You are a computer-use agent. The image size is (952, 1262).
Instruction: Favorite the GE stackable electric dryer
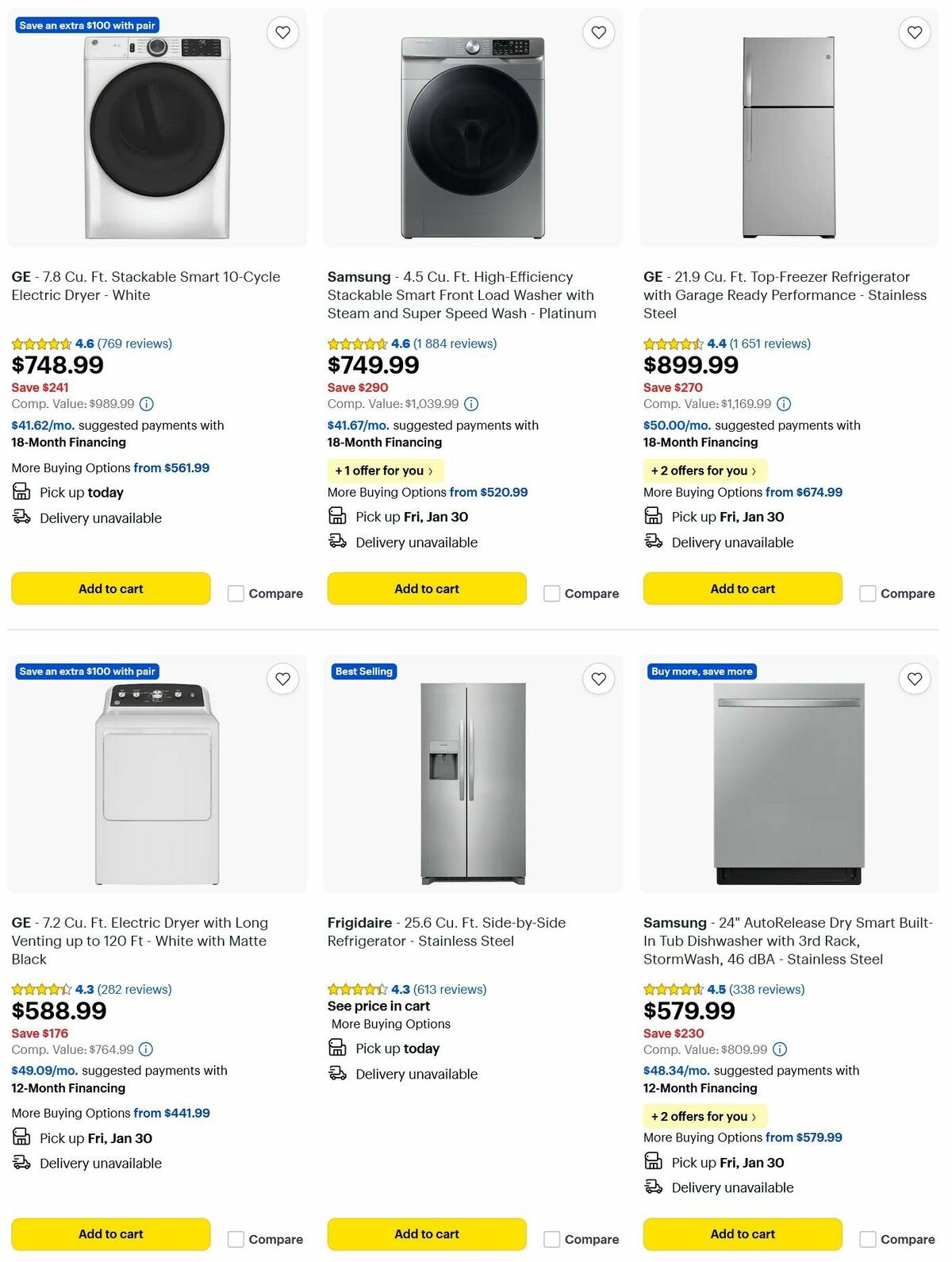(283, 33)
